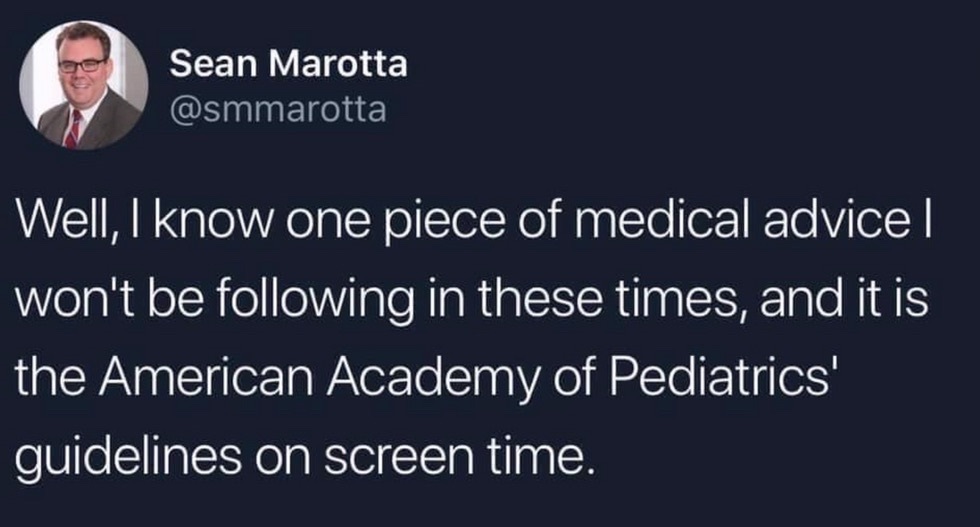This screenshot has width=980, height=527.
Task: Click the display name Sean Marotta
Action: click(288, 65)
